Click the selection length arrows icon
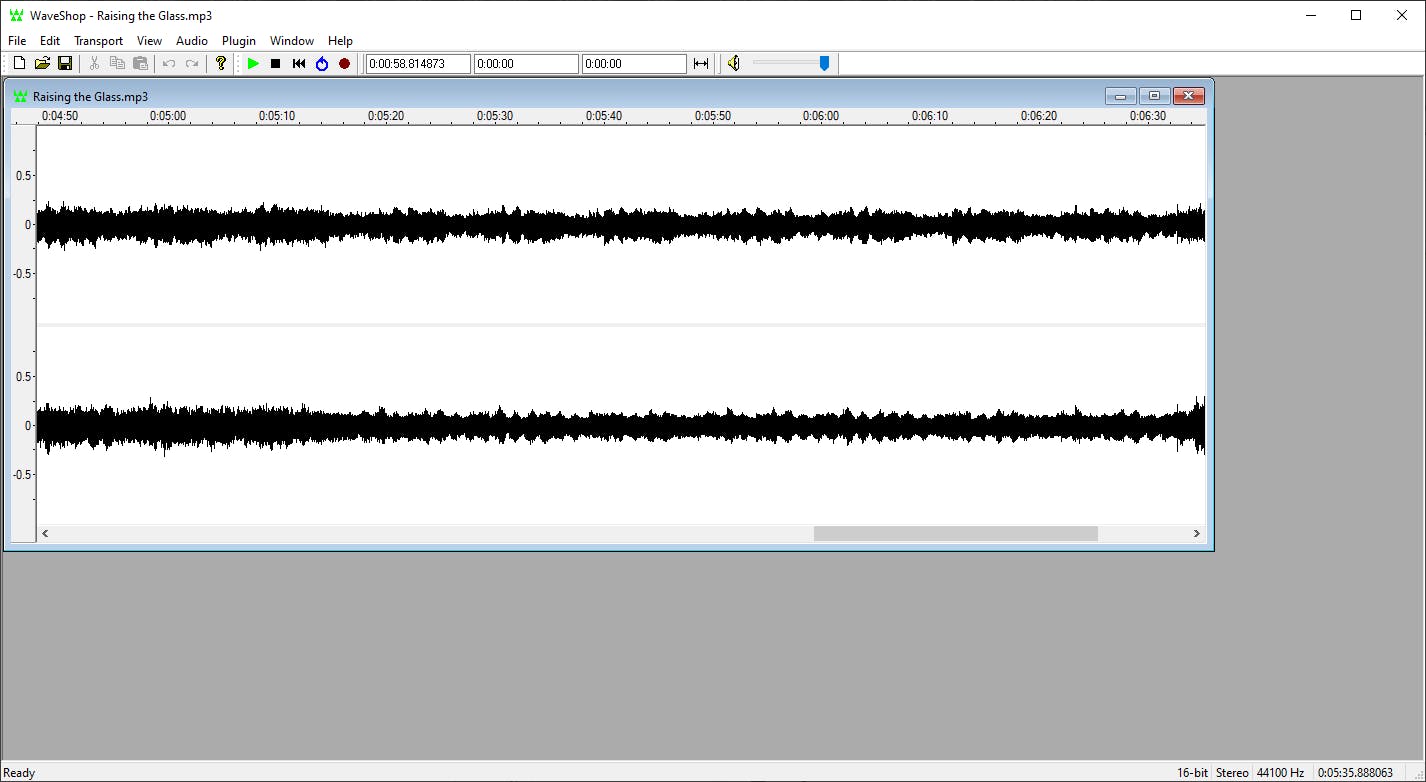The width and height of the screenshot is (1426, 782). [x=701, y=64]
